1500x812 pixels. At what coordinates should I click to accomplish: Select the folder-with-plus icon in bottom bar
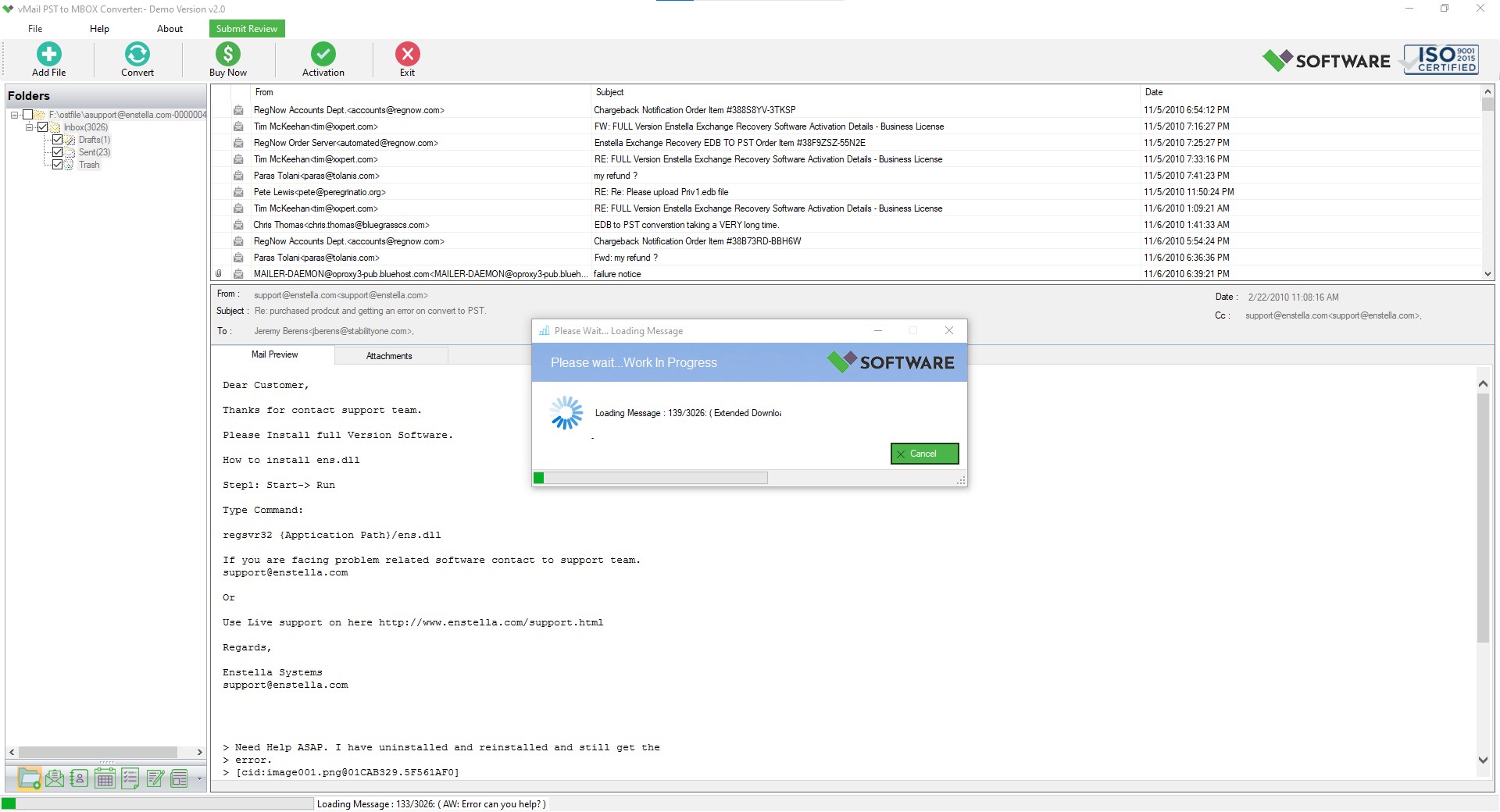pyautogui.click(x=30, y=778)
